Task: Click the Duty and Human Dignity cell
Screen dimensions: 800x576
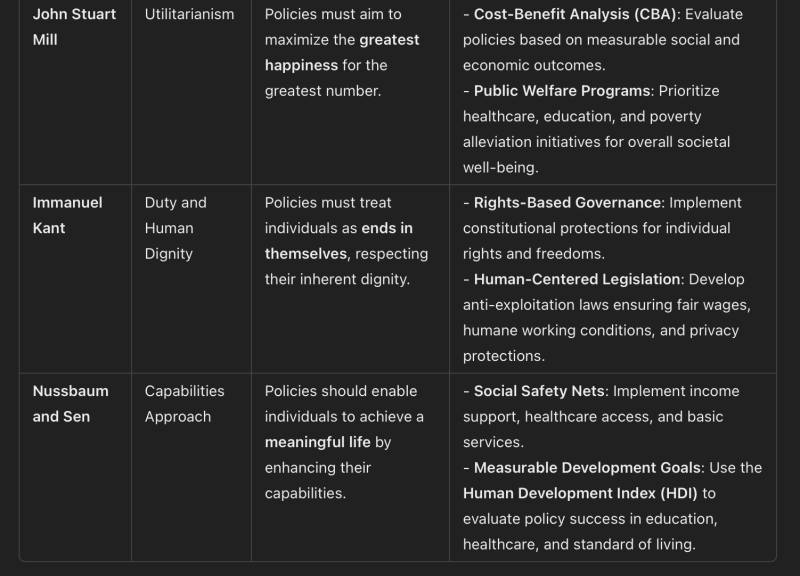Action: 176,228
